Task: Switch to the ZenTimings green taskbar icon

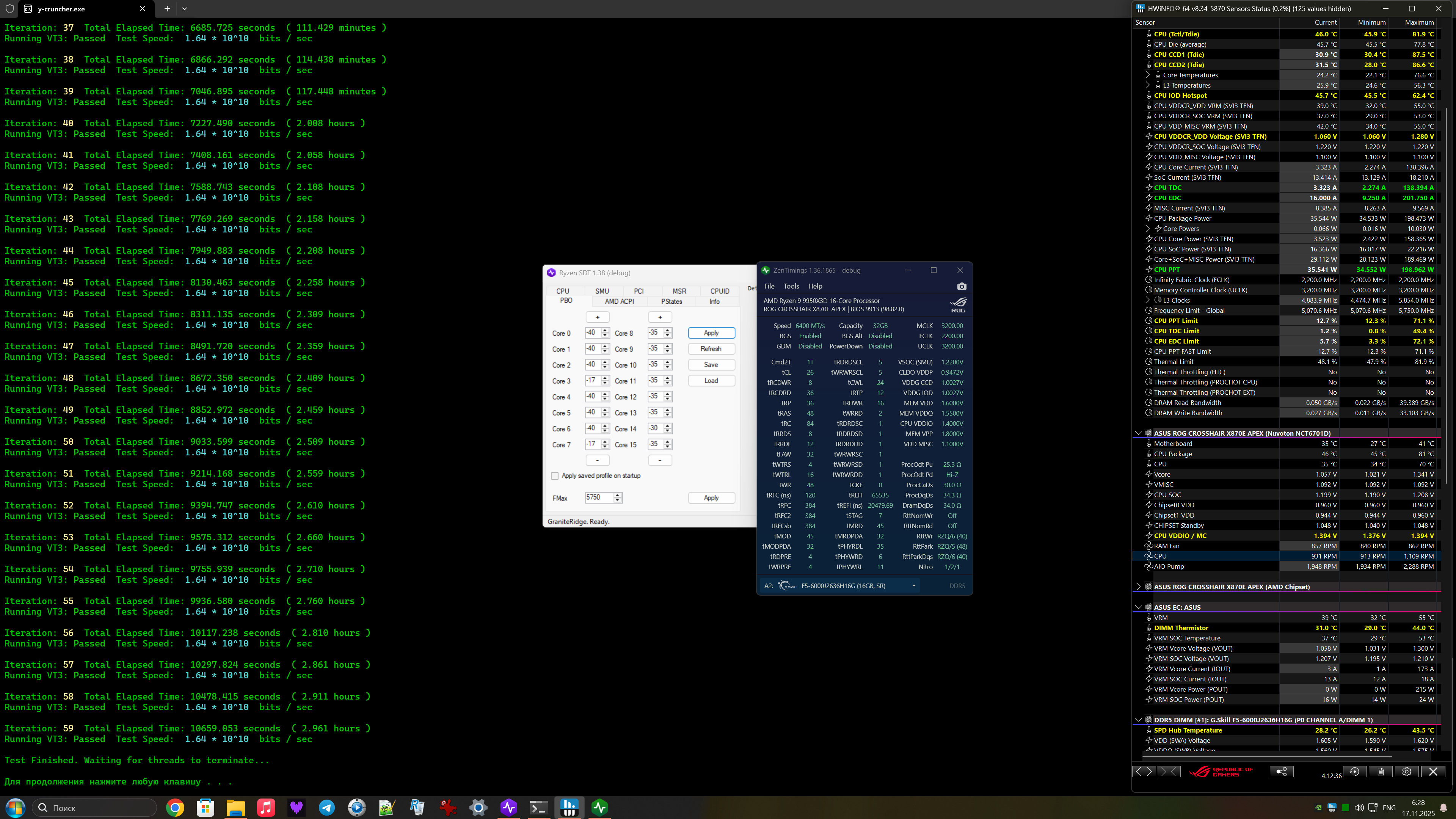Action: [x=600, y=808]
